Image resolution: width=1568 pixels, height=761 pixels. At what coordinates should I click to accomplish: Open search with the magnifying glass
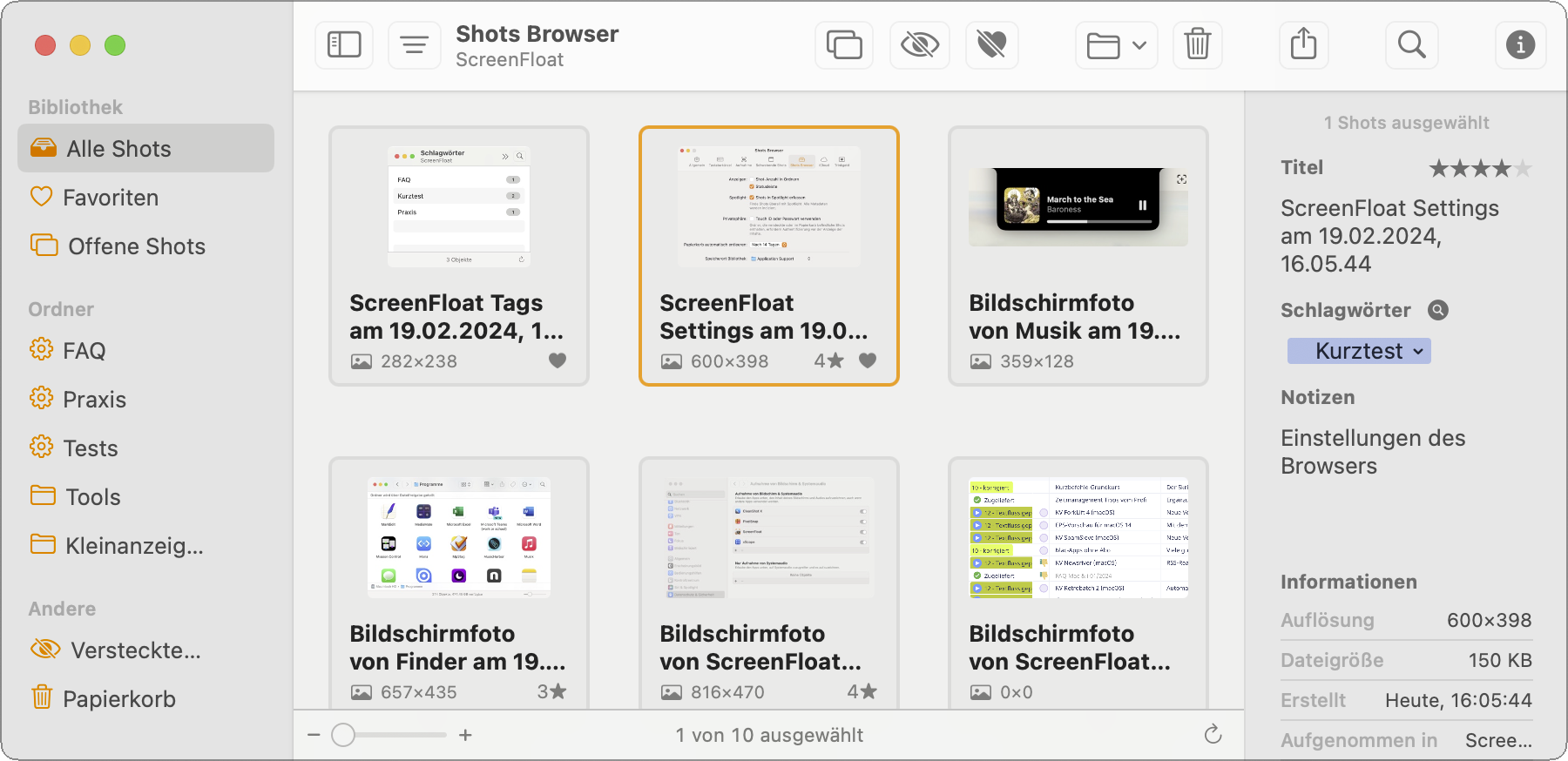[1411, 44]
